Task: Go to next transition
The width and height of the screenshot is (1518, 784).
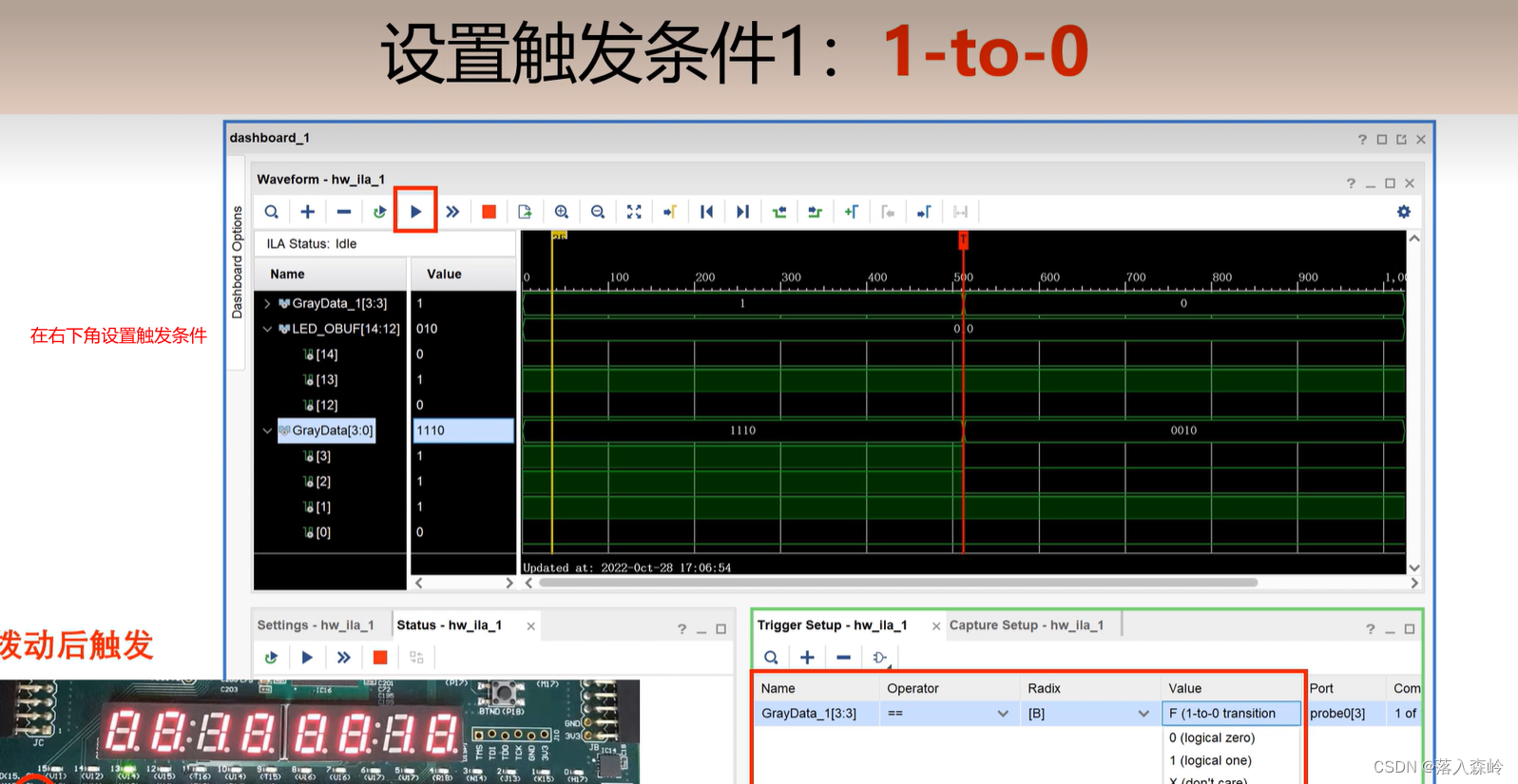Action: [815, 212]
